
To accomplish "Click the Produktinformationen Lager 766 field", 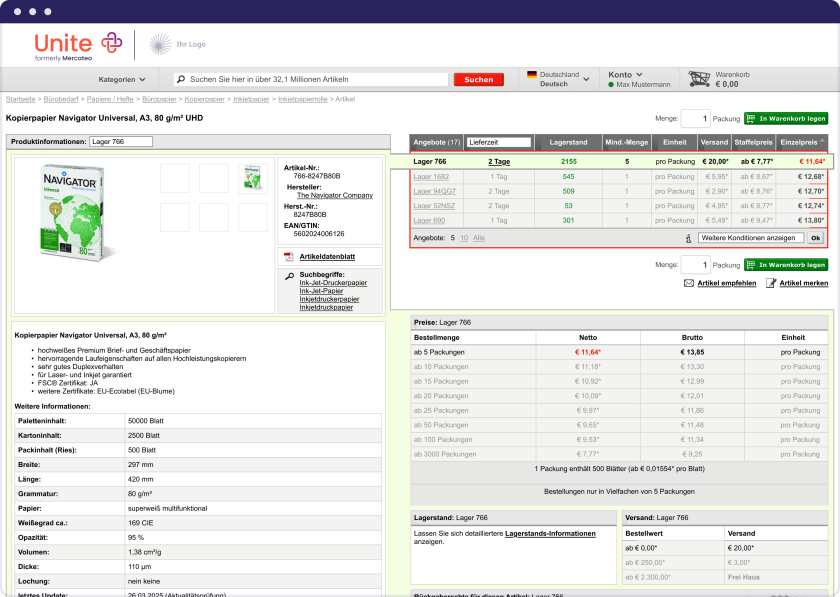I will click(x=121, y=141).
